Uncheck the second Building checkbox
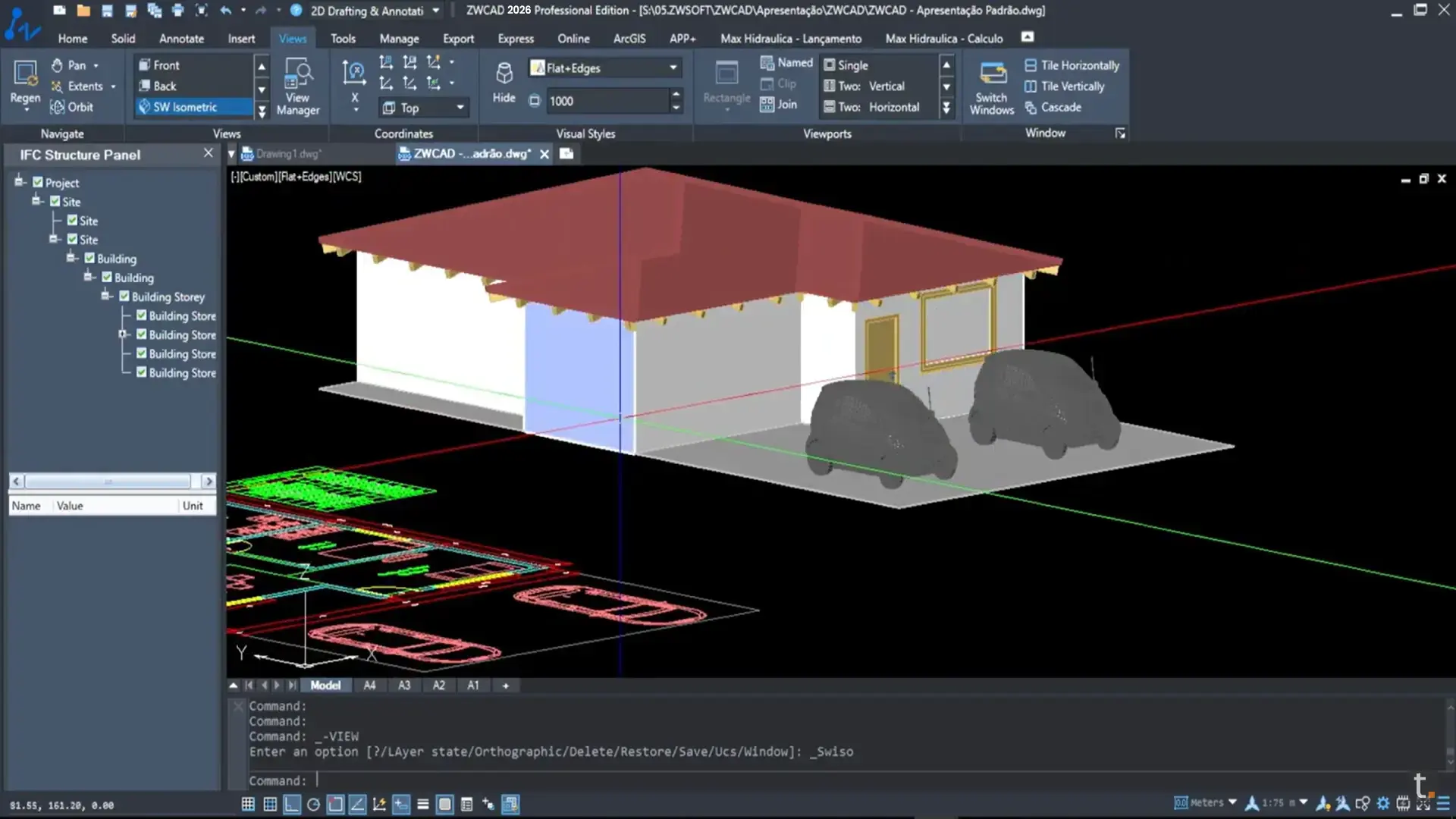Viewport: 1456px width, 819px height. click(x=107, y=278)
